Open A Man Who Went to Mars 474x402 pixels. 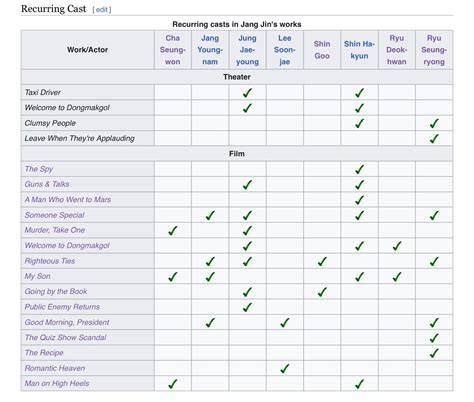[68, 199]
